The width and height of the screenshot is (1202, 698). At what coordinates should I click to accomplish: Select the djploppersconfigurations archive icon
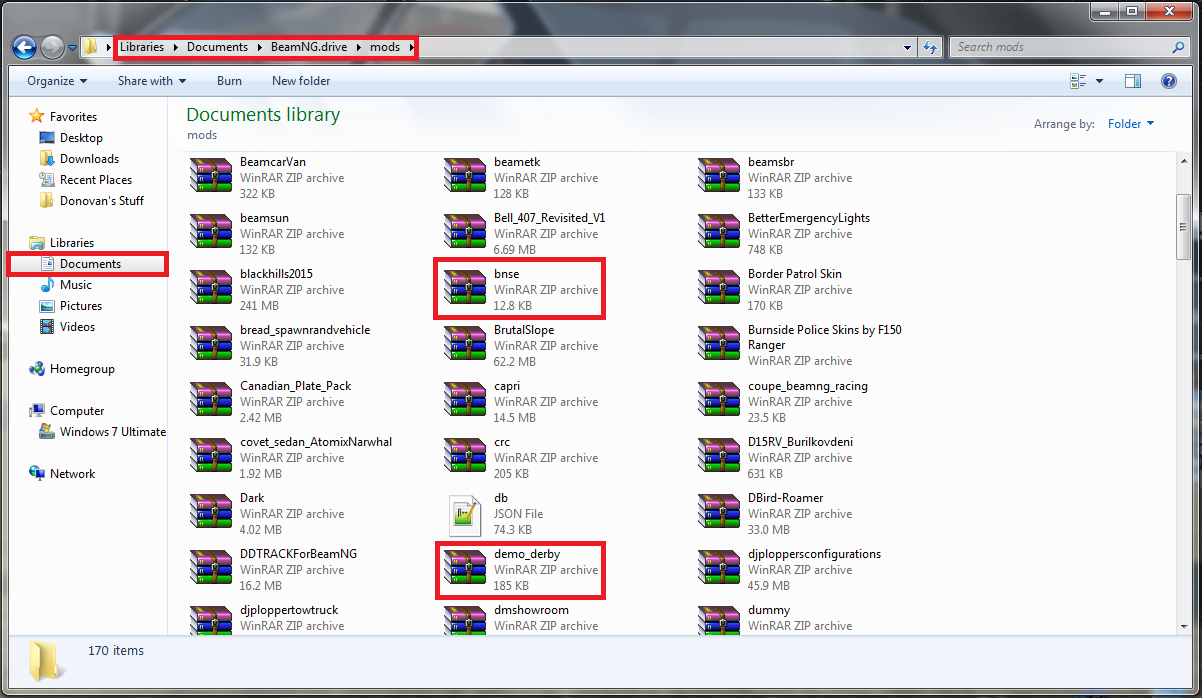(719, 567)
